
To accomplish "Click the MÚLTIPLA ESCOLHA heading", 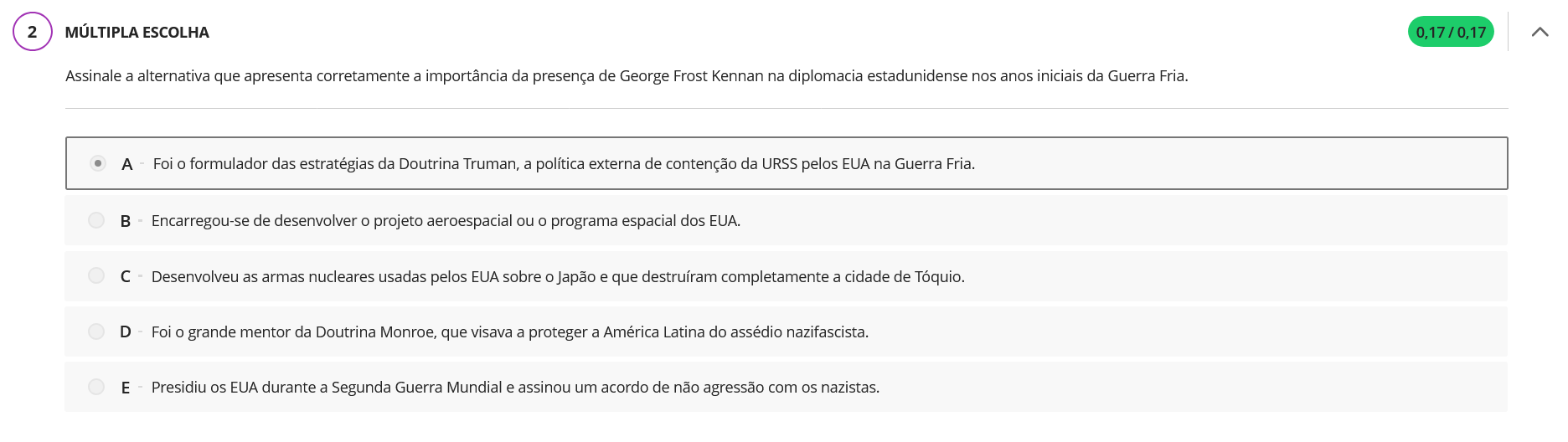I will click(x=137, y=33).
